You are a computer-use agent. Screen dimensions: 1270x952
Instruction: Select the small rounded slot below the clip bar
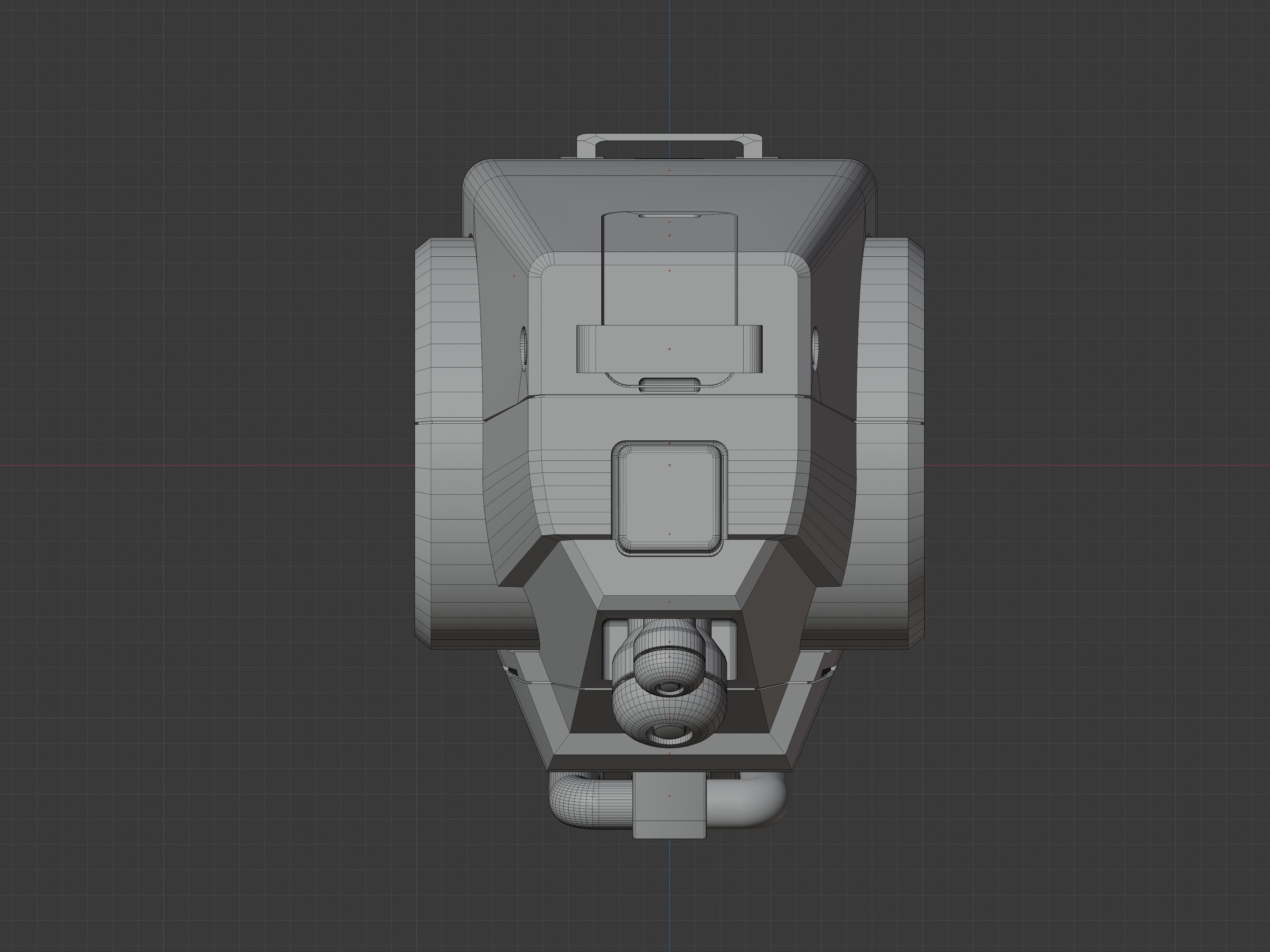click(x=669, y=385)
